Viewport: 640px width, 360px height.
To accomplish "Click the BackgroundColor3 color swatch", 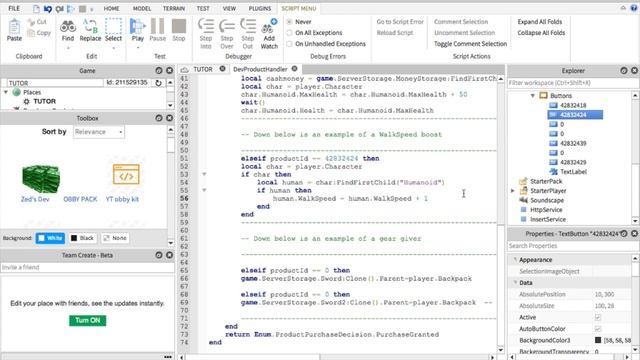I will pyautogui.click(x=598, y=340).
